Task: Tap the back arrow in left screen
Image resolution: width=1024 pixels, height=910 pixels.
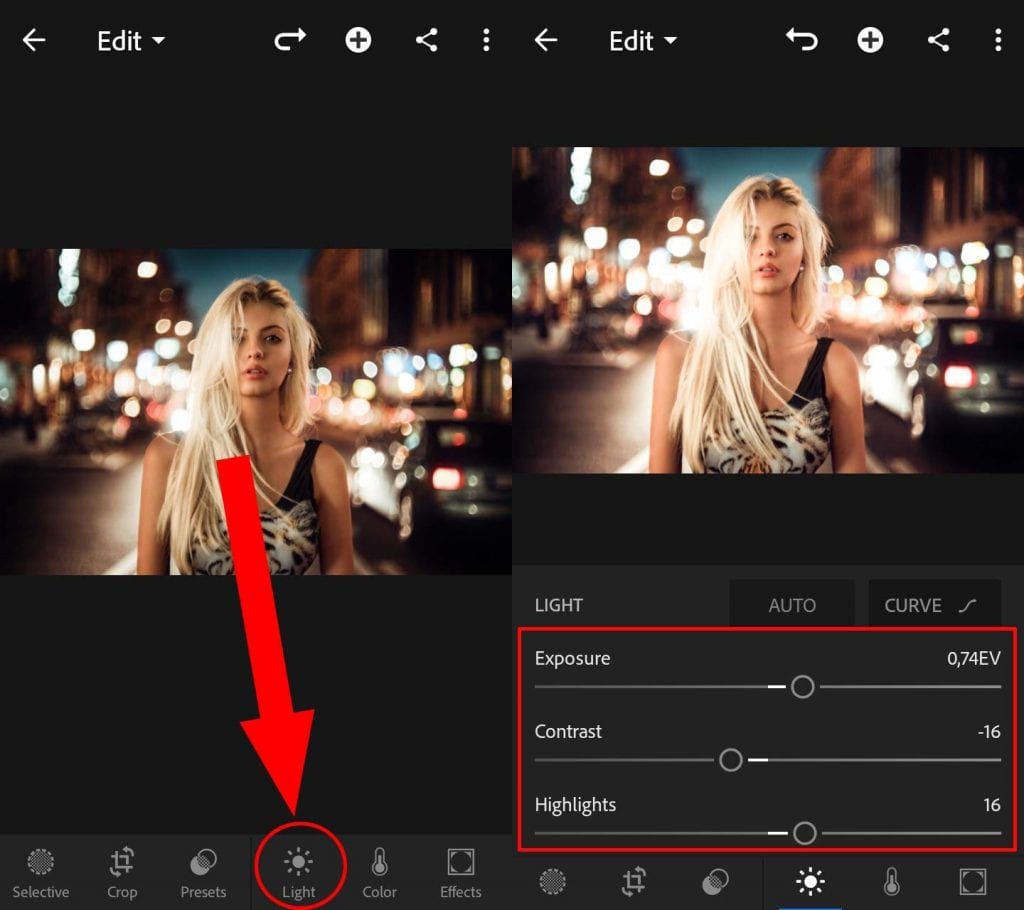Action: coord(34,41)
